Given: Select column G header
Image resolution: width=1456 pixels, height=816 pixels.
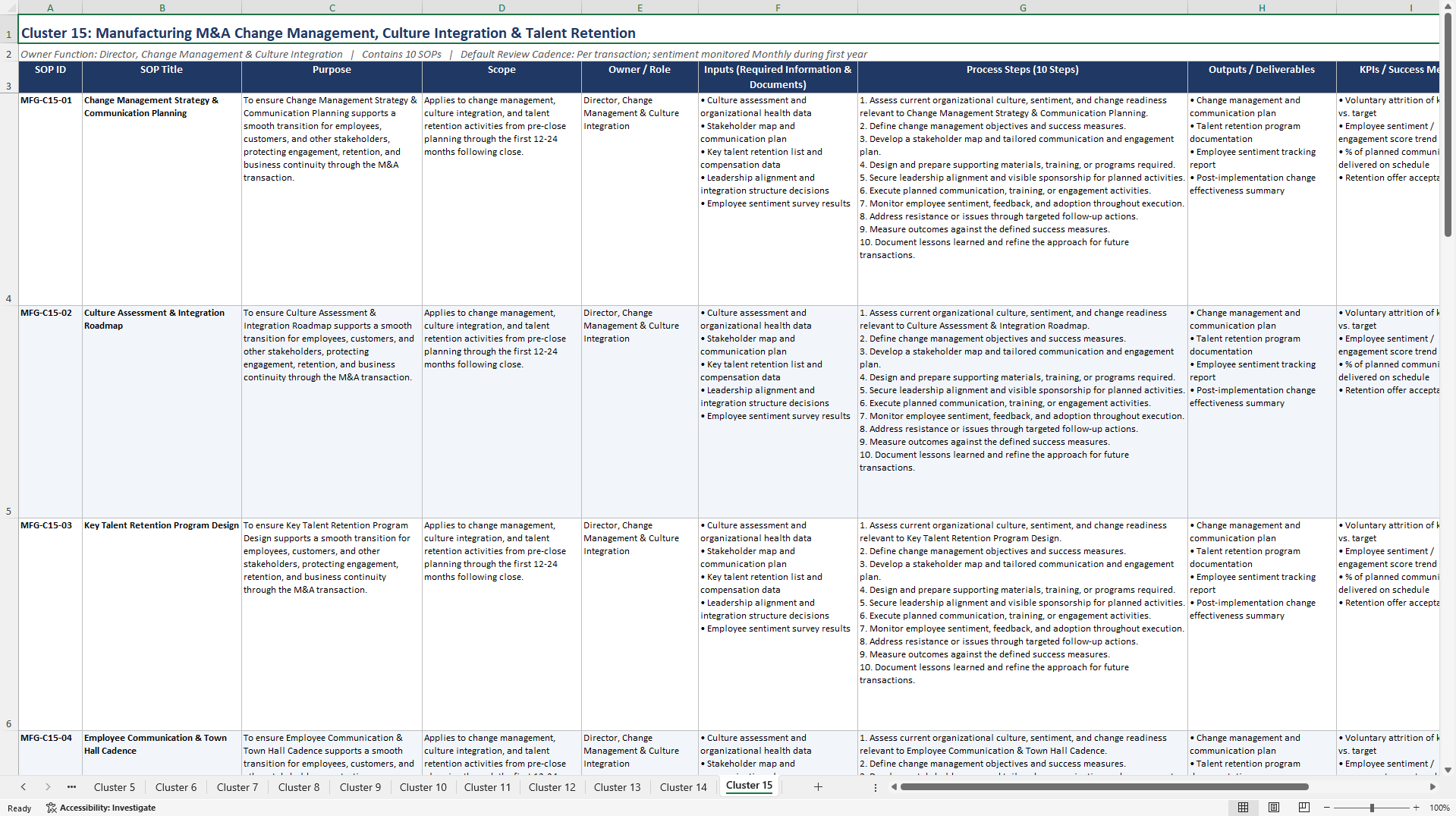Looking at the screenshot, I should tap(1022, 8).
